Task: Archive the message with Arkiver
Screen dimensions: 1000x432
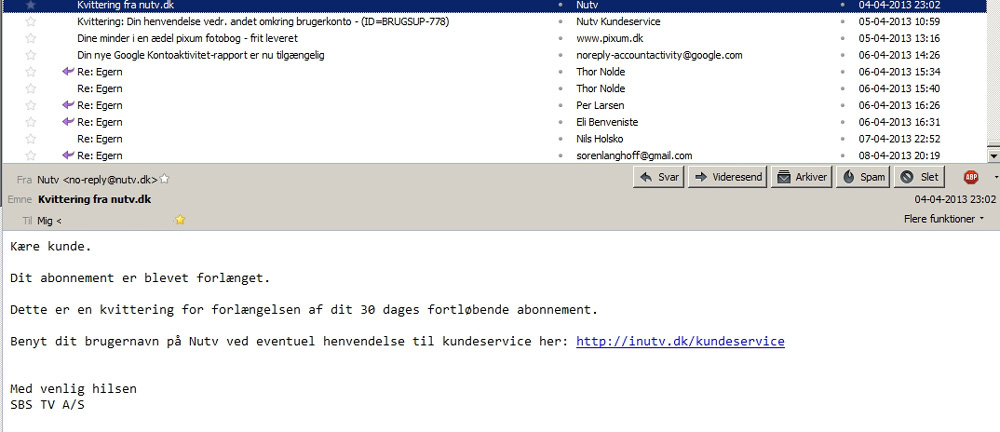Action: (802, 177)
